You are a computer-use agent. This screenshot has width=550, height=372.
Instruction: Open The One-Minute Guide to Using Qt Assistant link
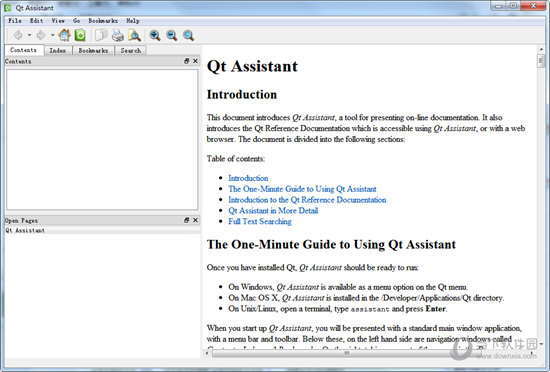(302, 189)
